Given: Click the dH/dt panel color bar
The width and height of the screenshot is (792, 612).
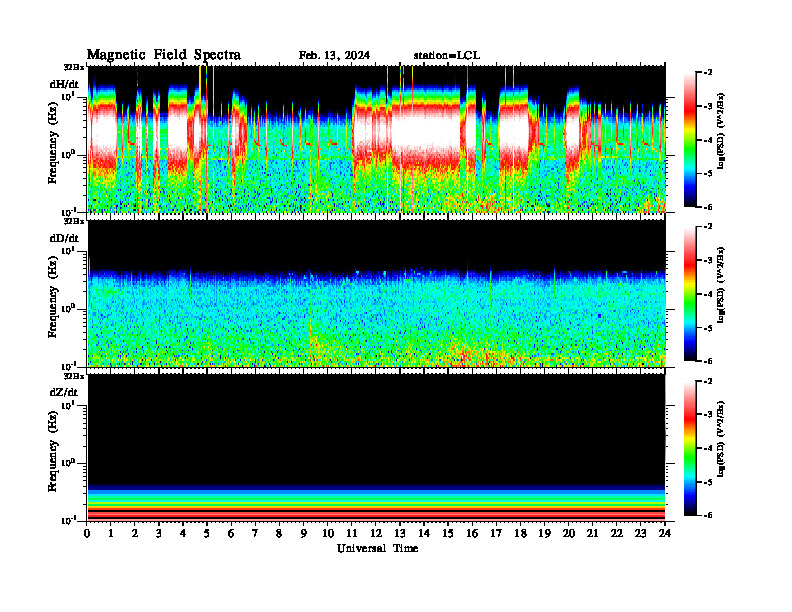Looking at the screenshot, I should (x=690, y=139).
